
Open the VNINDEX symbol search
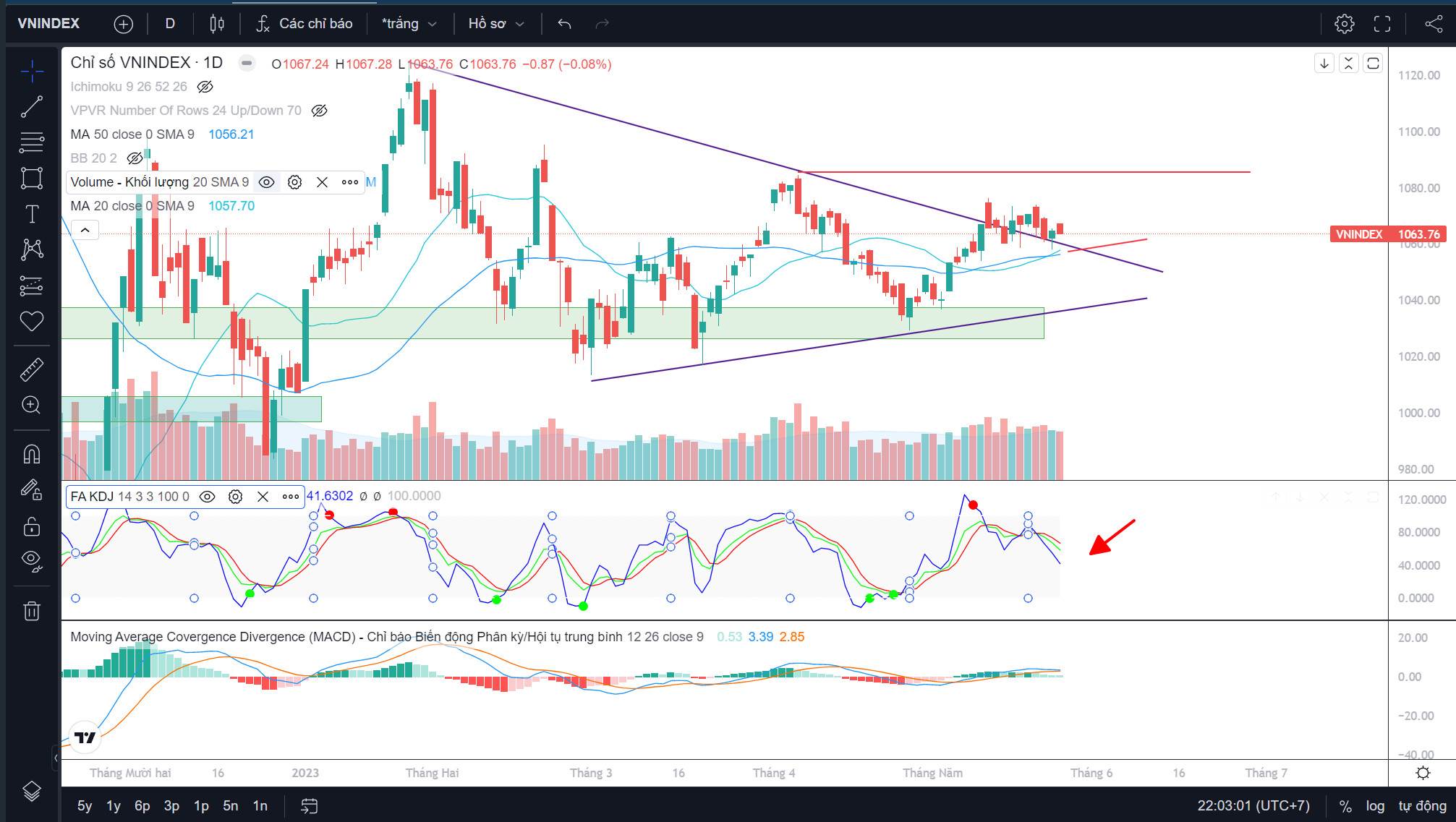pyautogui.click(x=48, y=24)
